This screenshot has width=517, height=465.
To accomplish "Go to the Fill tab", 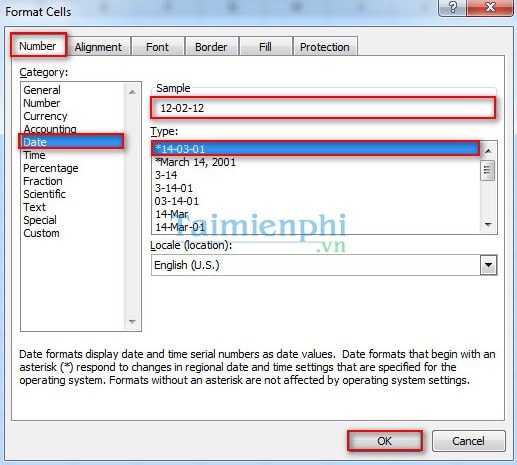I will 265,47.
